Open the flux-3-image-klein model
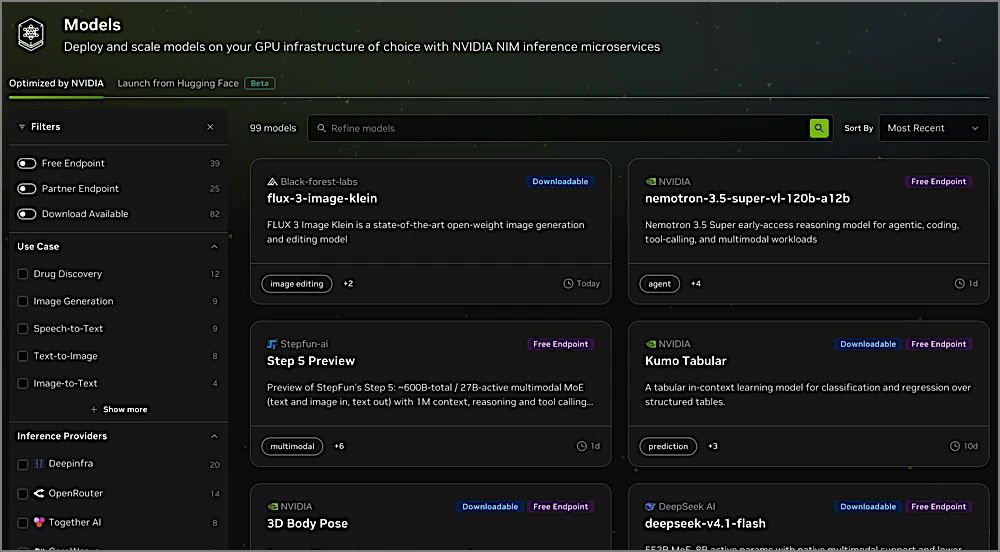 pos(321,199)
